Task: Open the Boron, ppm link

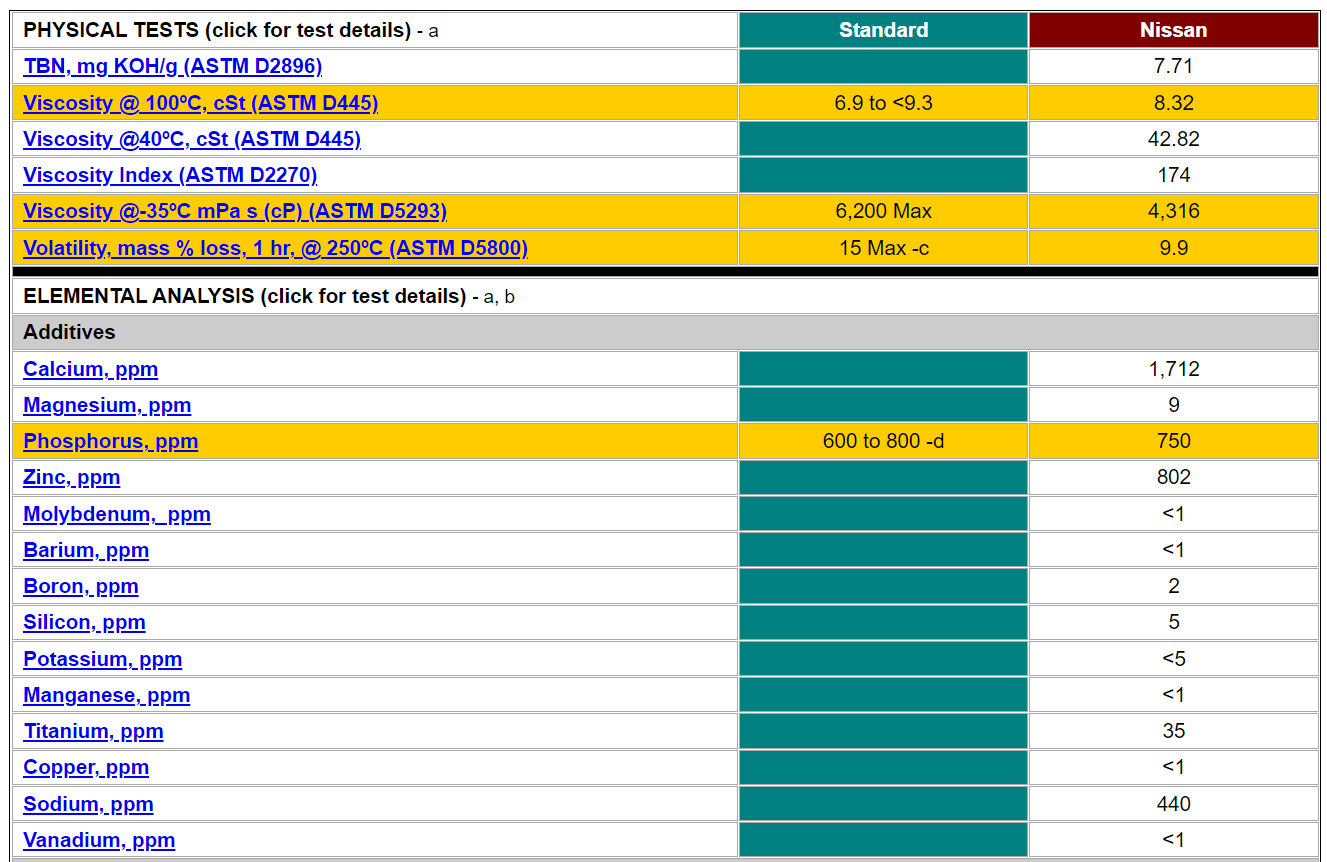Action: pos(80,586)
